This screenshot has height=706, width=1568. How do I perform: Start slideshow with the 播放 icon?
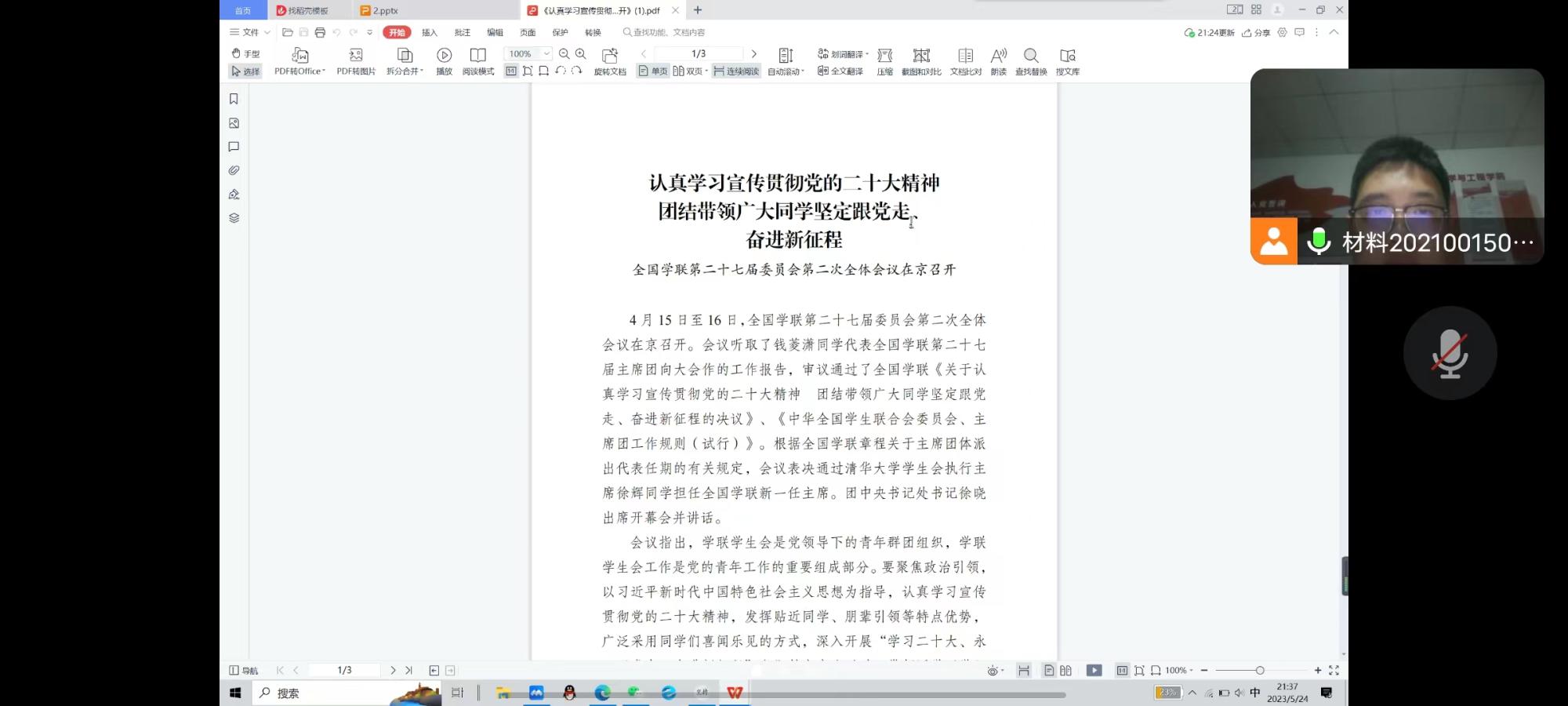pyautogui.click(x=444, y=55)
